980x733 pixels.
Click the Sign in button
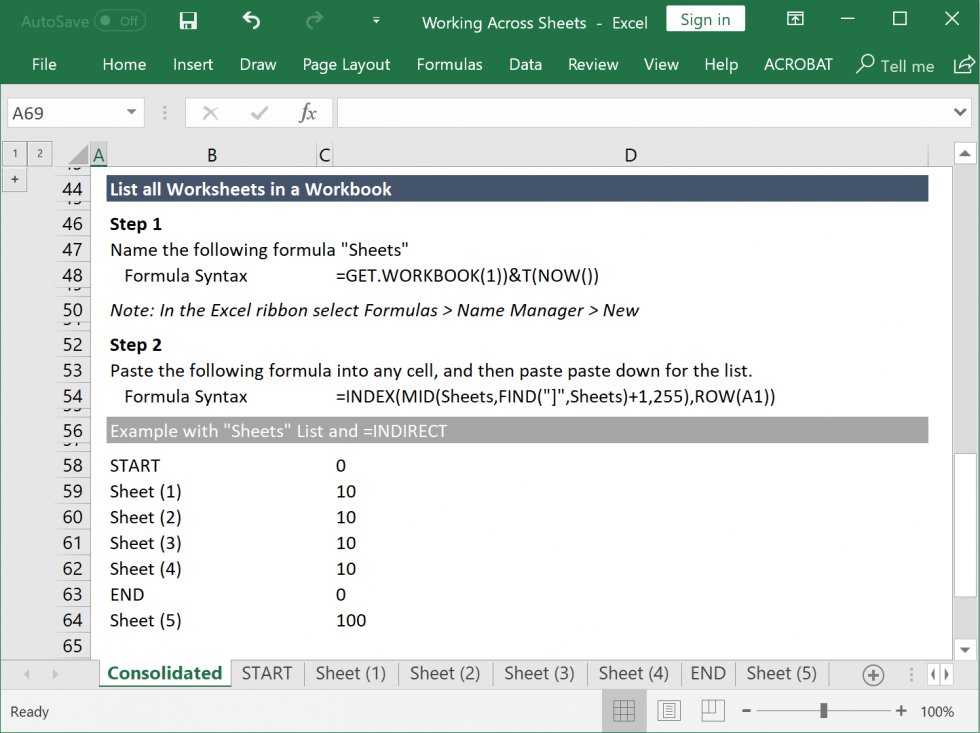705,18
